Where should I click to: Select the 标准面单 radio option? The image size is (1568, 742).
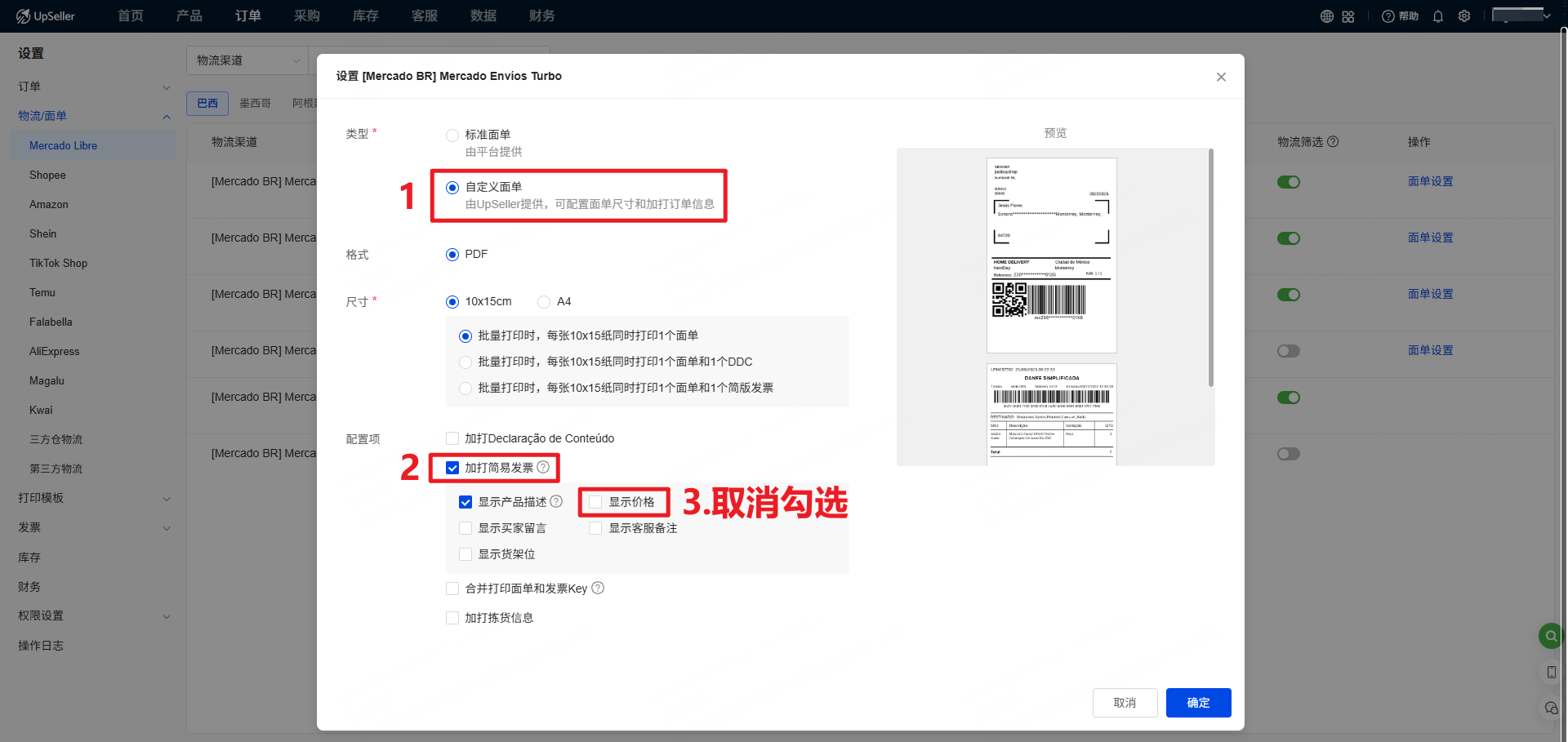(452, 136)
